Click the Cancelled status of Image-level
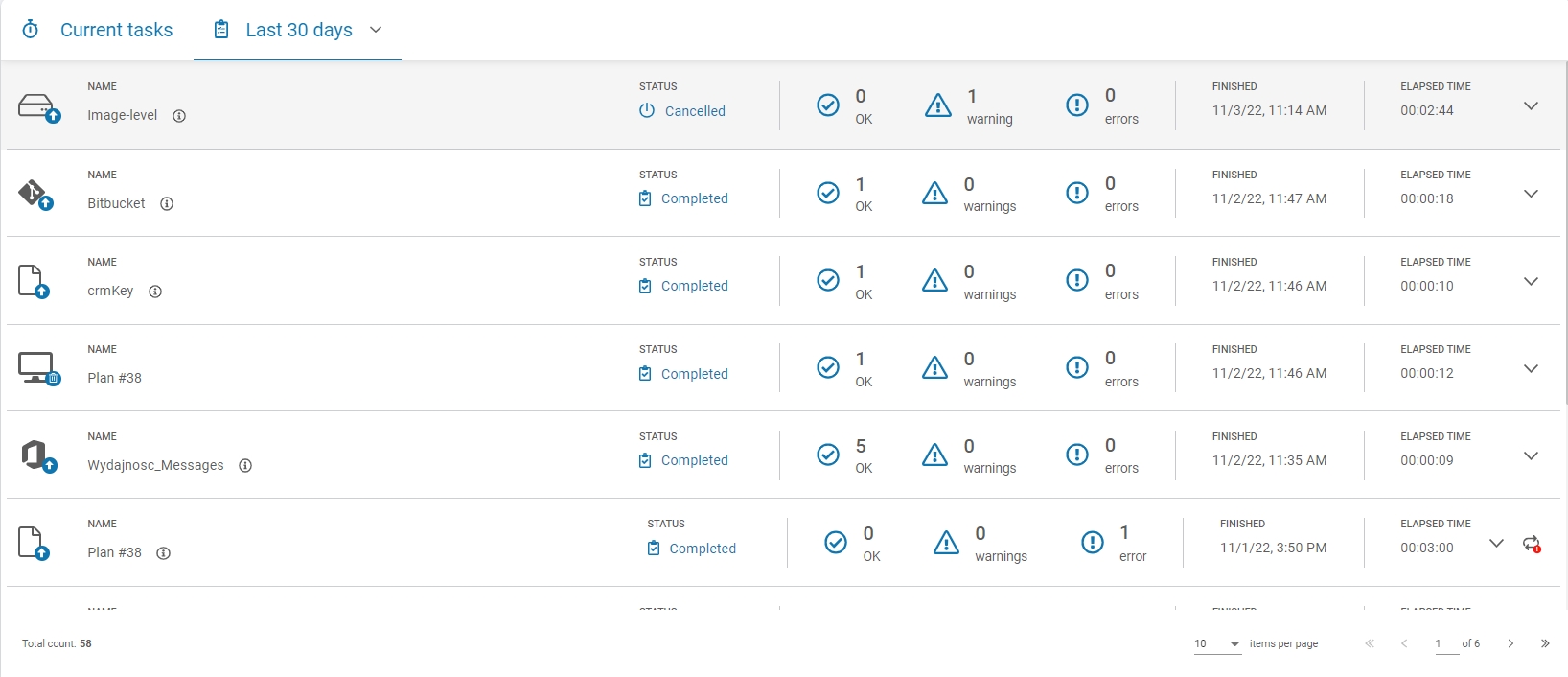This screenshot has height=677, width=1568. (x=682, y=111)
